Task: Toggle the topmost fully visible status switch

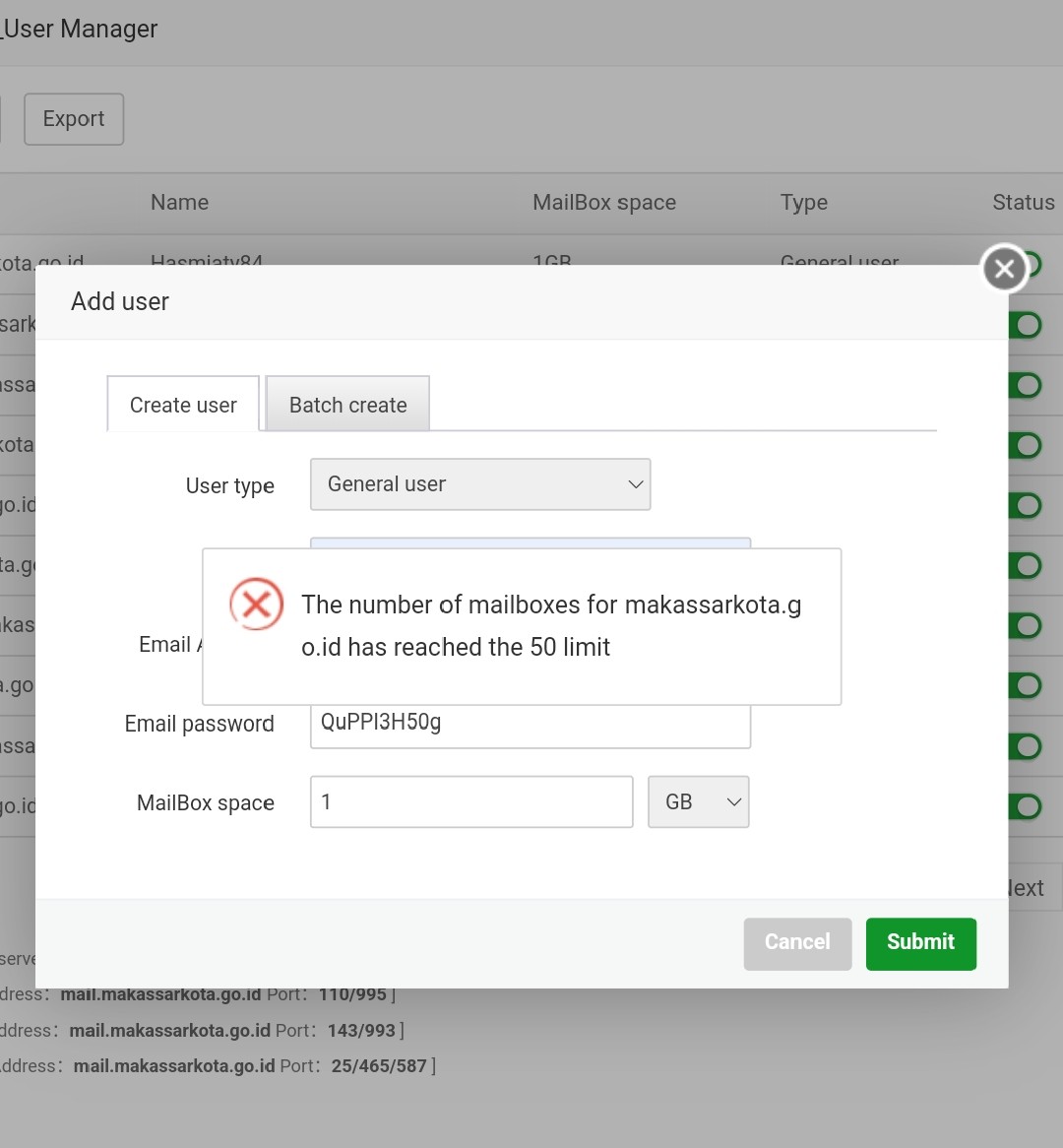Action: click(x=1026, y=325)
